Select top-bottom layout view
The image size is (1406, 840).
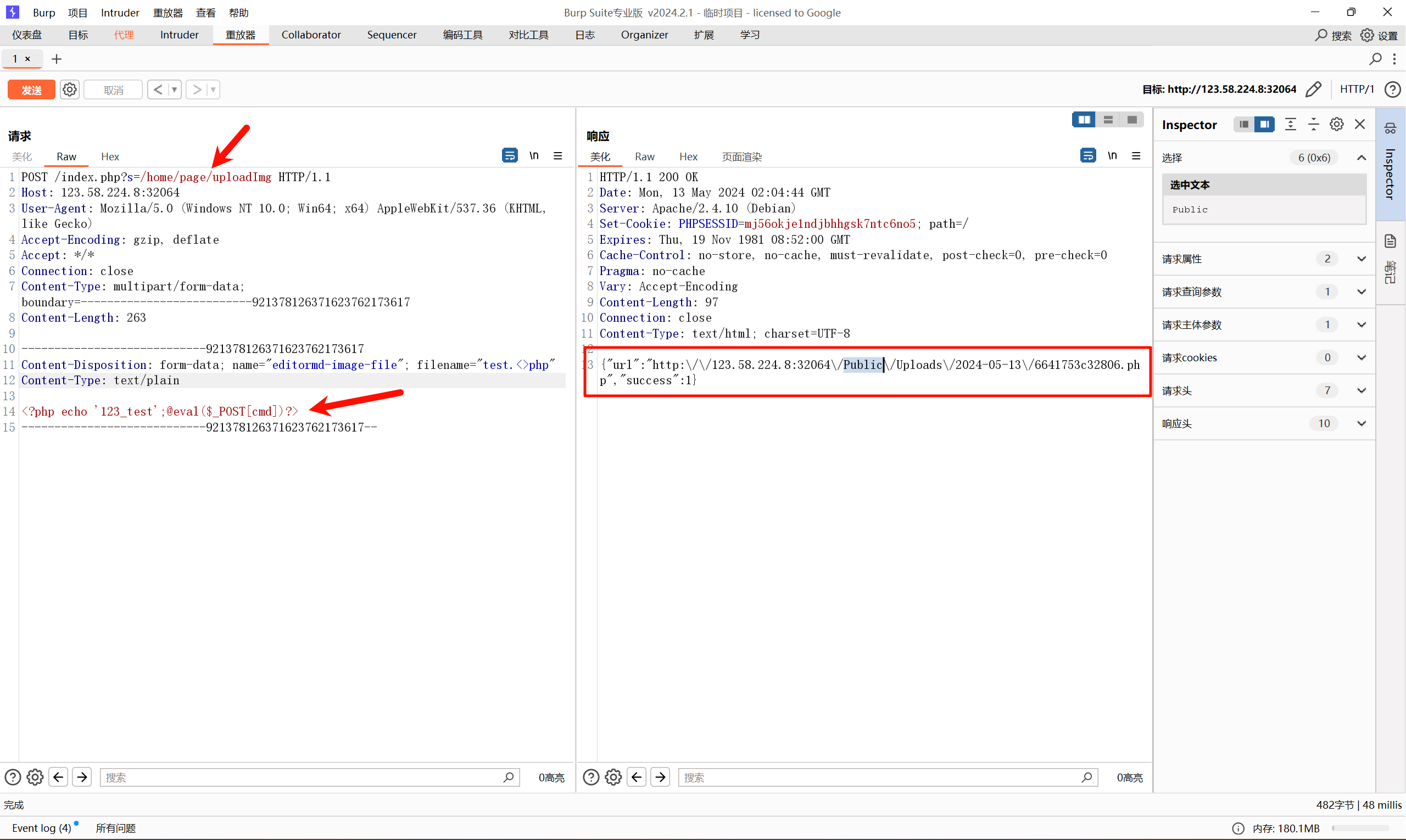tap(1108, 120)
